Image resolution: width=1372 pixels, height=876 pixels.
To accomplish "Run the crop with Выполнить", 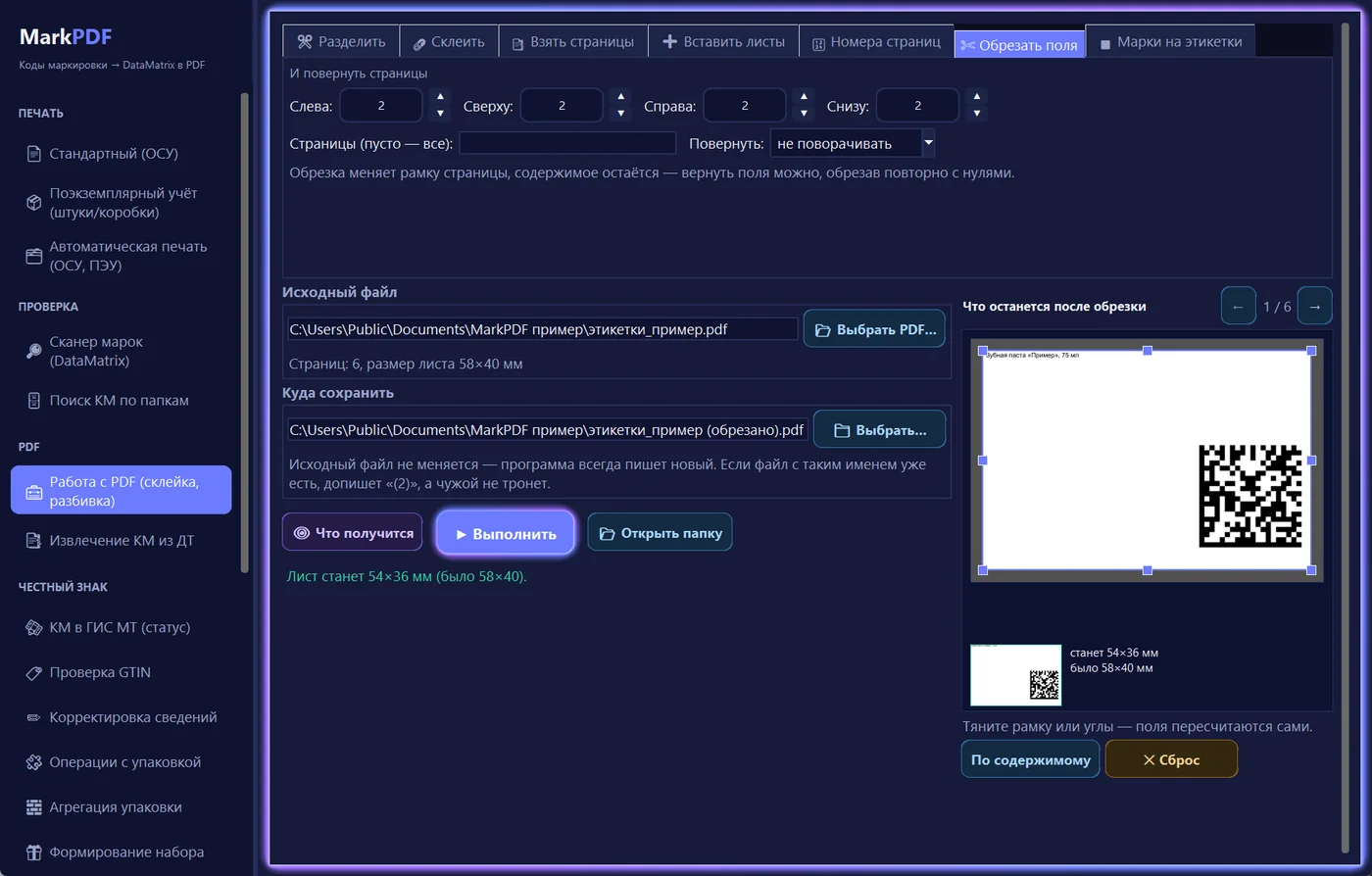I will tap(506, 534).
